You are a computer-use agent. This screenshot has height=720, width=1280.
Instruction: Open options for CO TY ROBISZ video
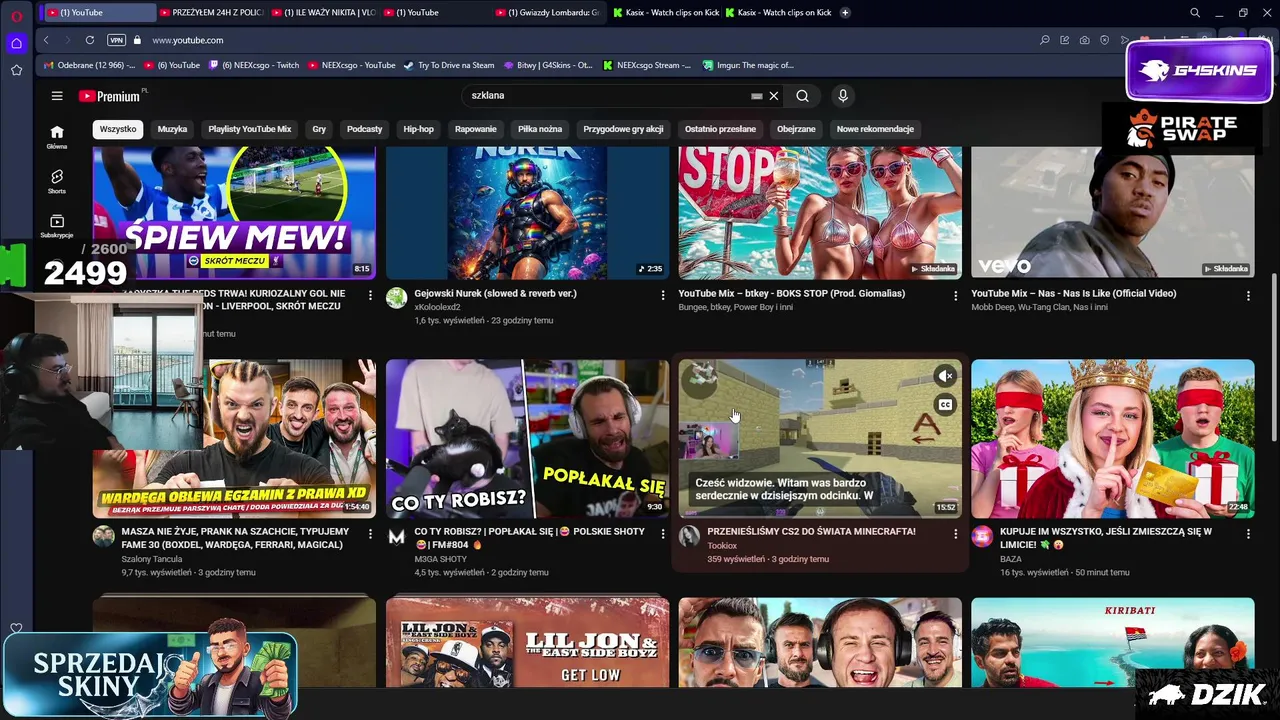coord(662,534)
